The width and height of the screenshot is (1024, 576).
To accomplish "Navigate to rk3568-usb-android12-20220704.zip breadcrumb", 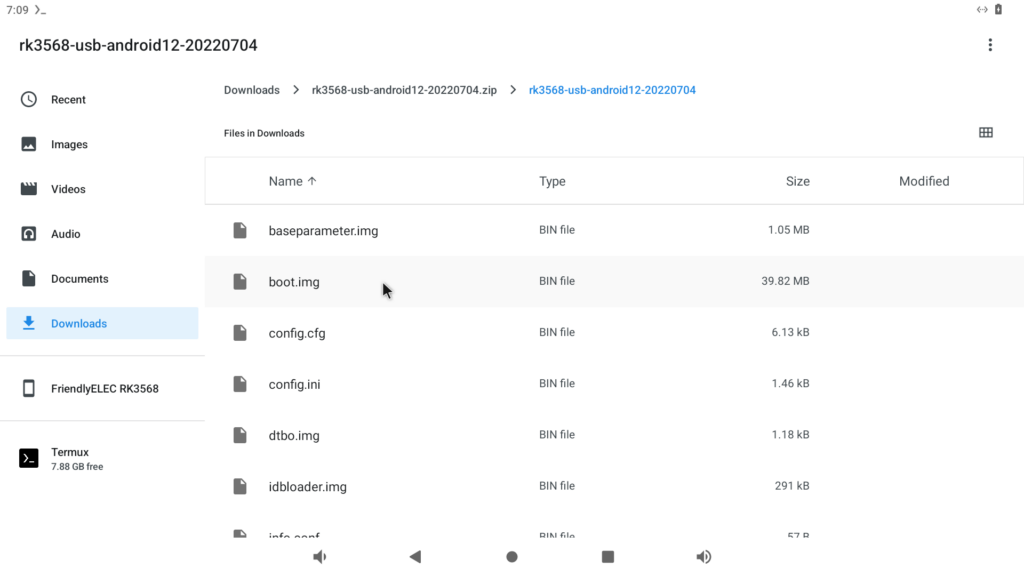I will coord(404,90).
